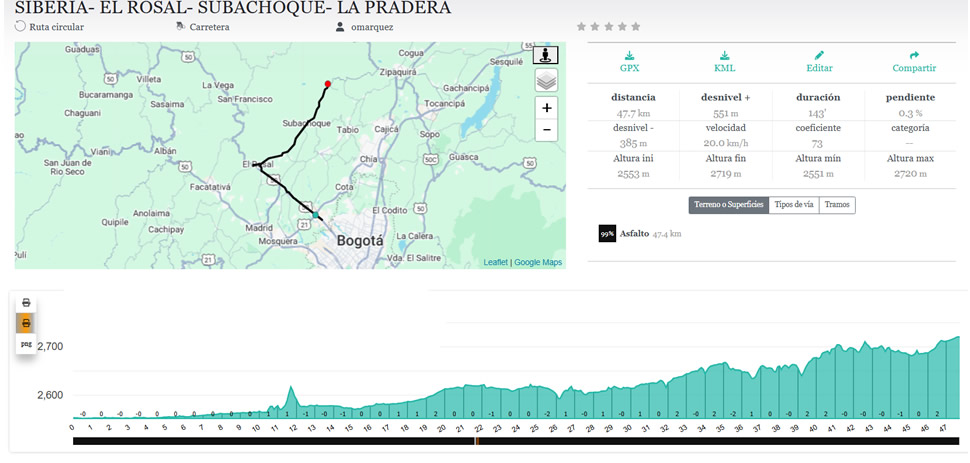Select the Terreno o Superficies tab
This screenshot has height=463, width=970.
(x=729, y=205)
